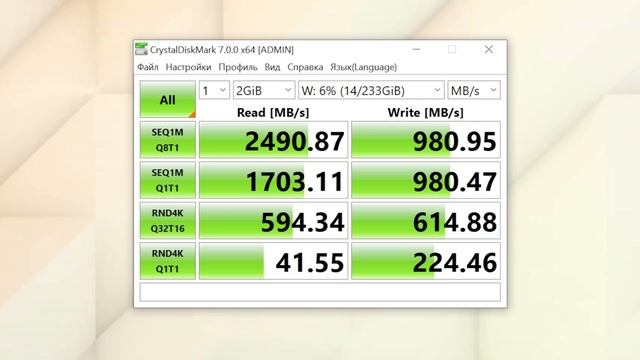The height and width of the screenshot is (360, 640).
Task: Run all benchmarks with All button
Action: point(168,100)
